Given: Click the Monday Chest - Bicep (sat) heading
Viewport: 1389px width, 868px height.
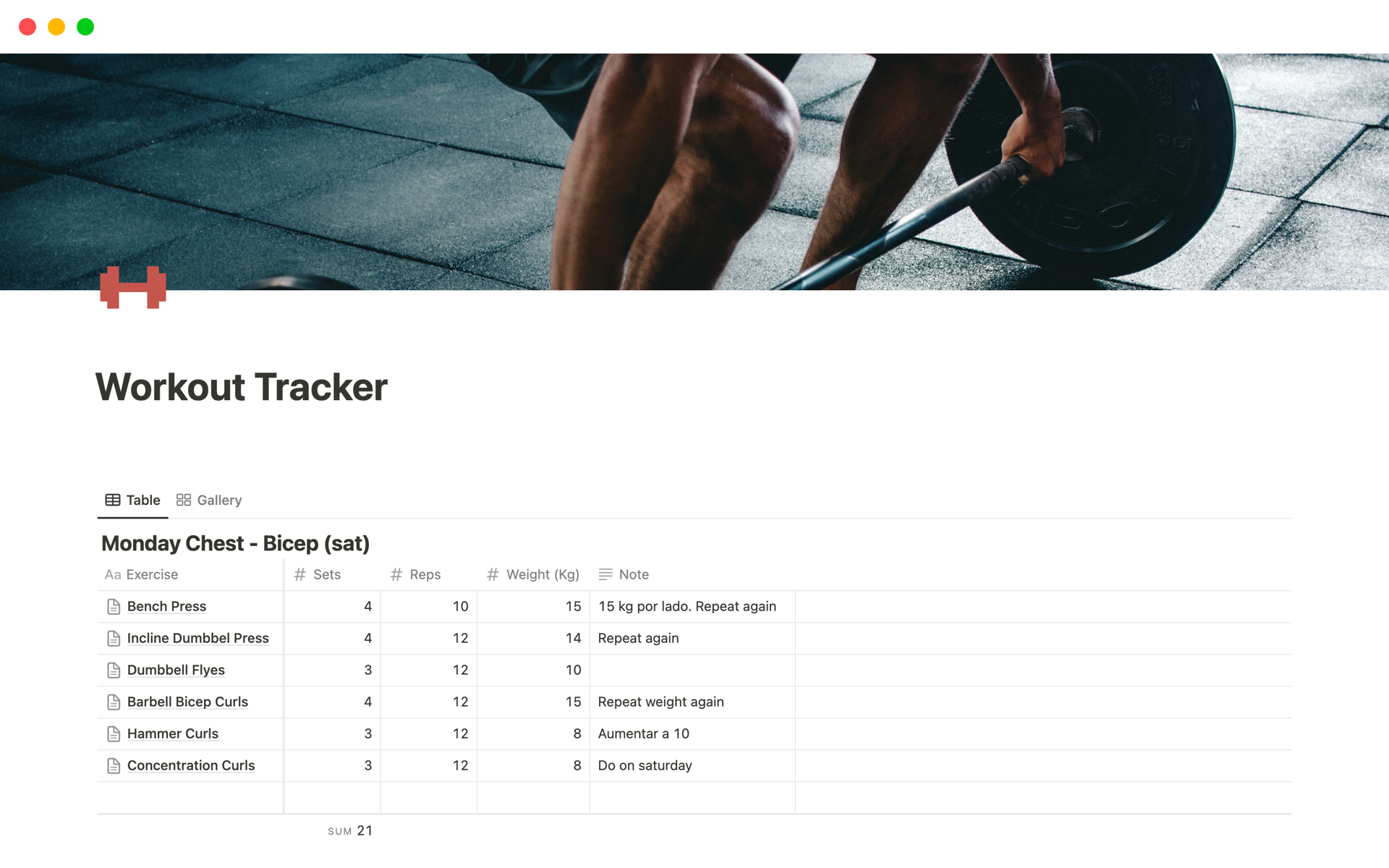Looking at the screenshot, I should tap(235, 544).
